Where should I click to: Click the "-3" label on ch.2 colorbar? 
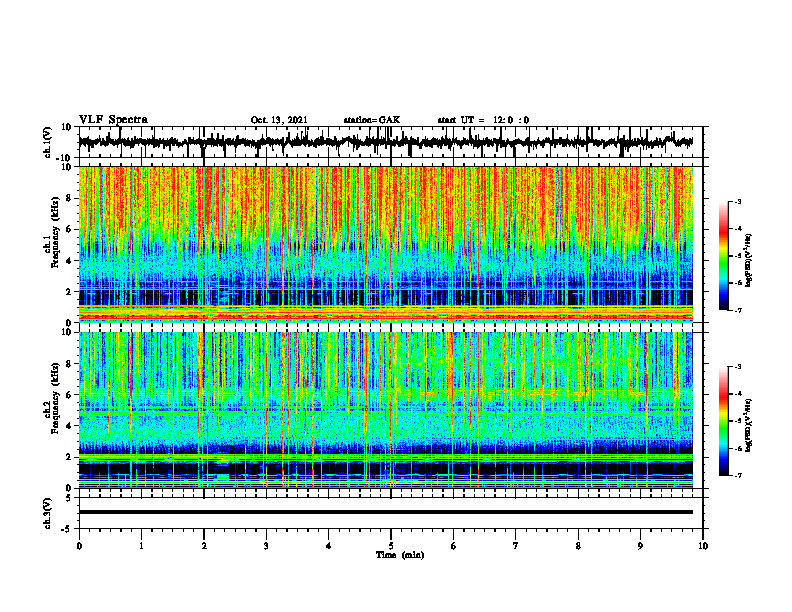[x=737, y=367]
